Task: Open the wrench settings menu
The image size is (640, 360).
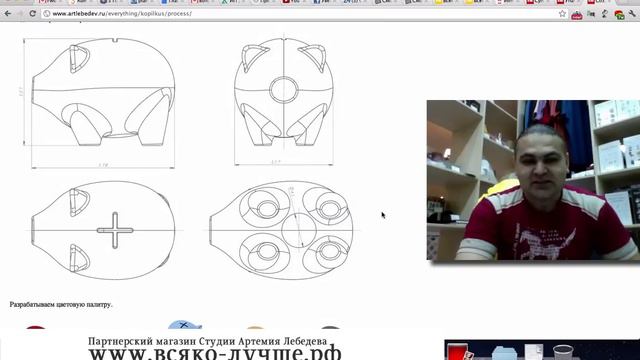Action: [633, 14]
